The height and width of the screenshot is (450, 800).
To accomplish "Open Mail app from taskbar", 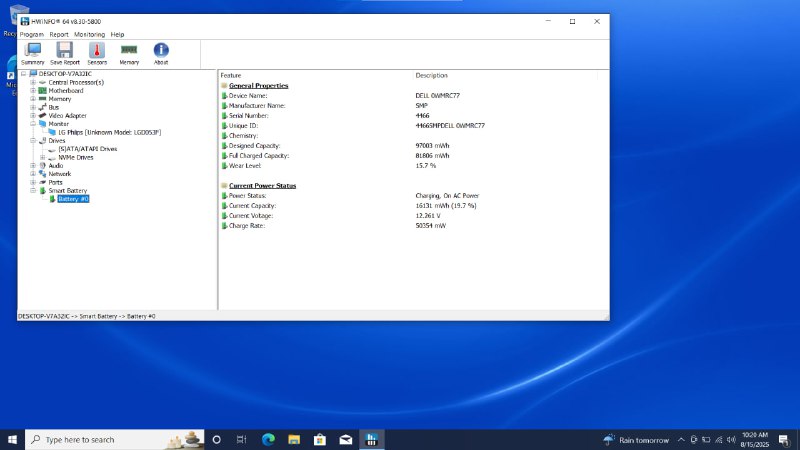I will [345, 439].
